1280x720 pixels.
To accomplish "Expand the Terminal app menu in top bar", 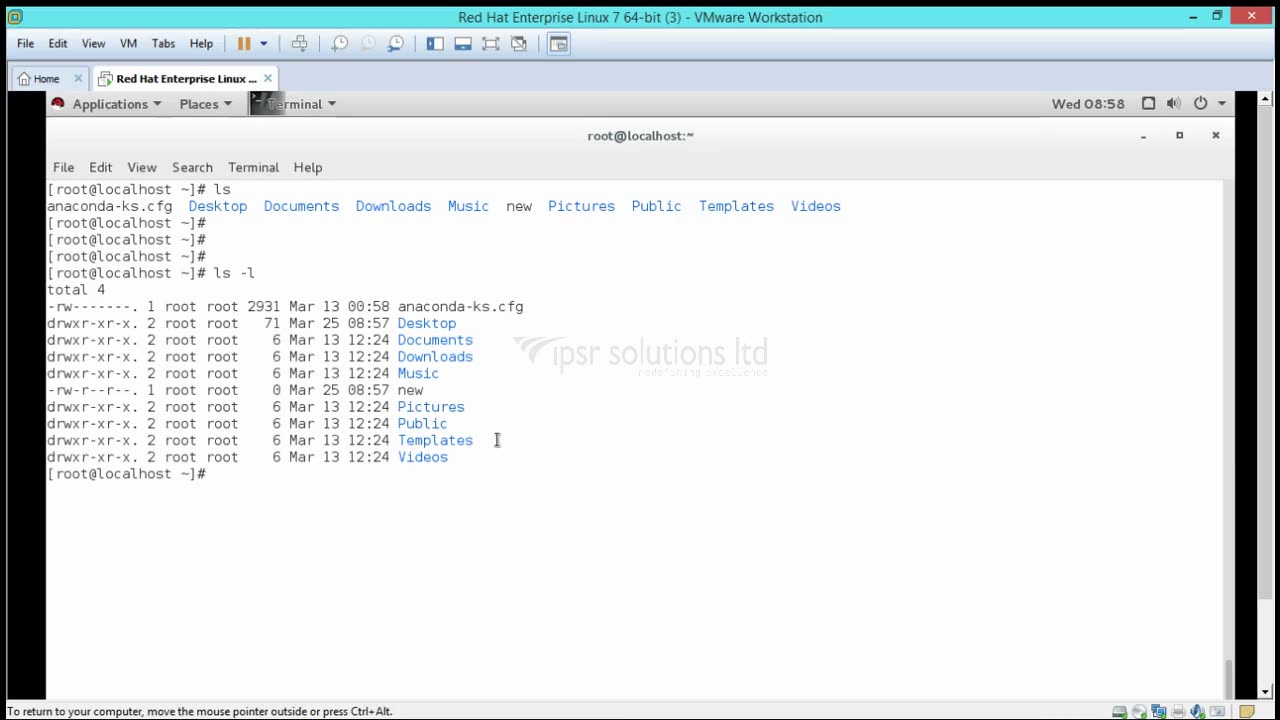I will coord(294,104).
